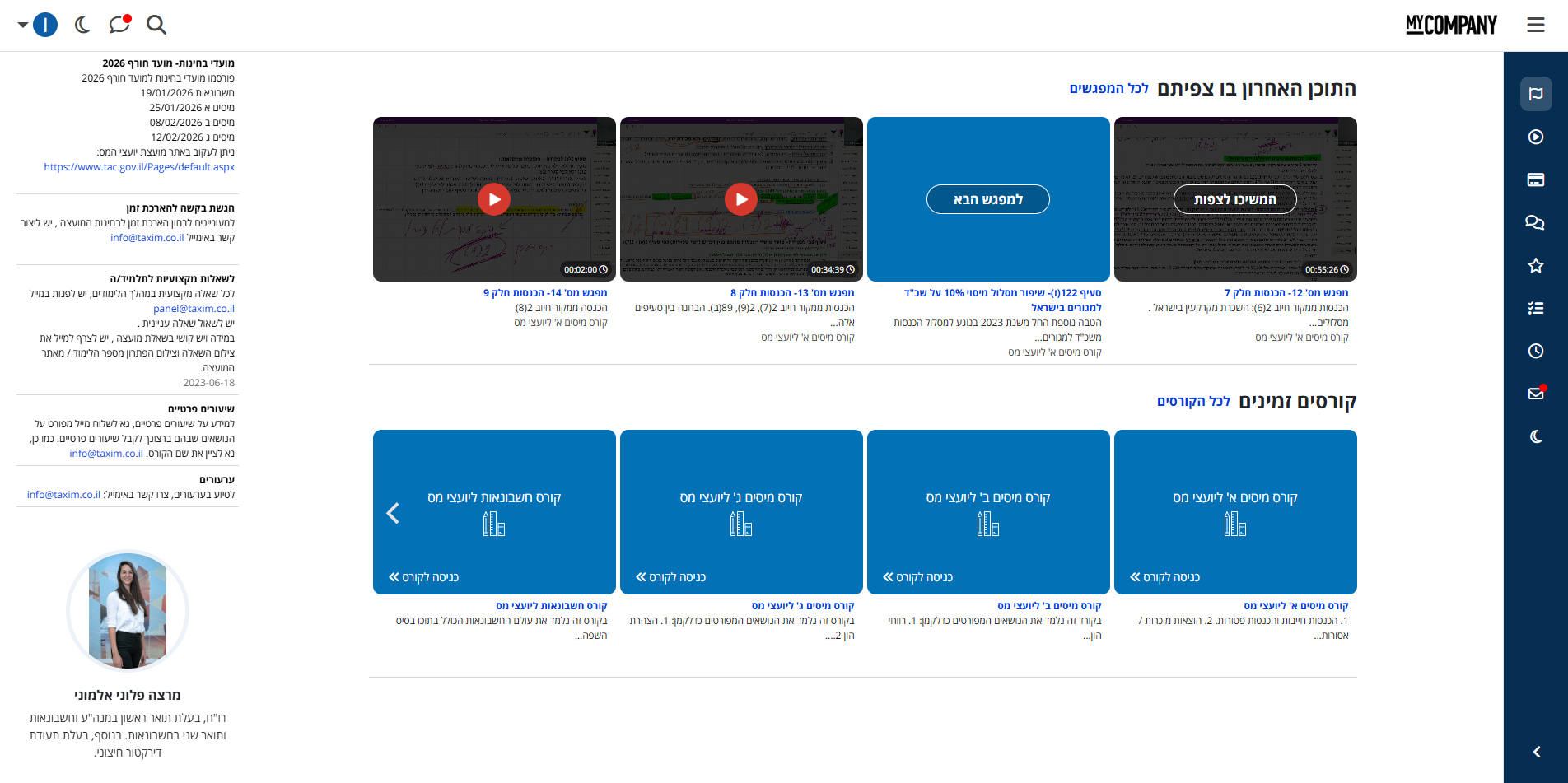Toggle dark mode moon in top bar

coord(82,25)
